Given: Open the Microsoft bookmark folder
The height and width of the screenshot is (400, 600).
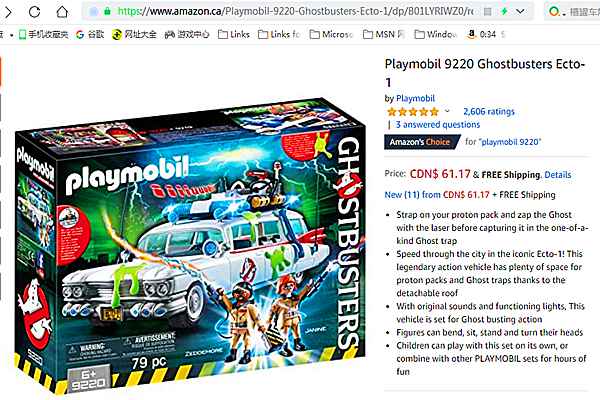Looking at the screenshot, I should (331, 34).
